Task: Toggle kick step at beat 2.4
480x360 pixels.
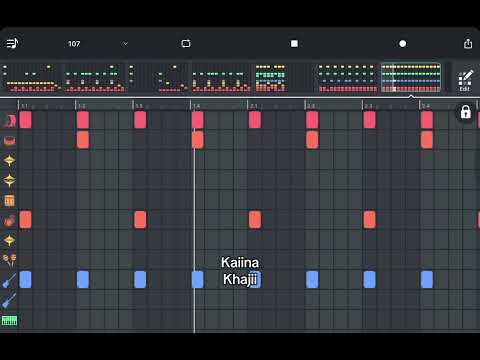Action: click(427, 120)
